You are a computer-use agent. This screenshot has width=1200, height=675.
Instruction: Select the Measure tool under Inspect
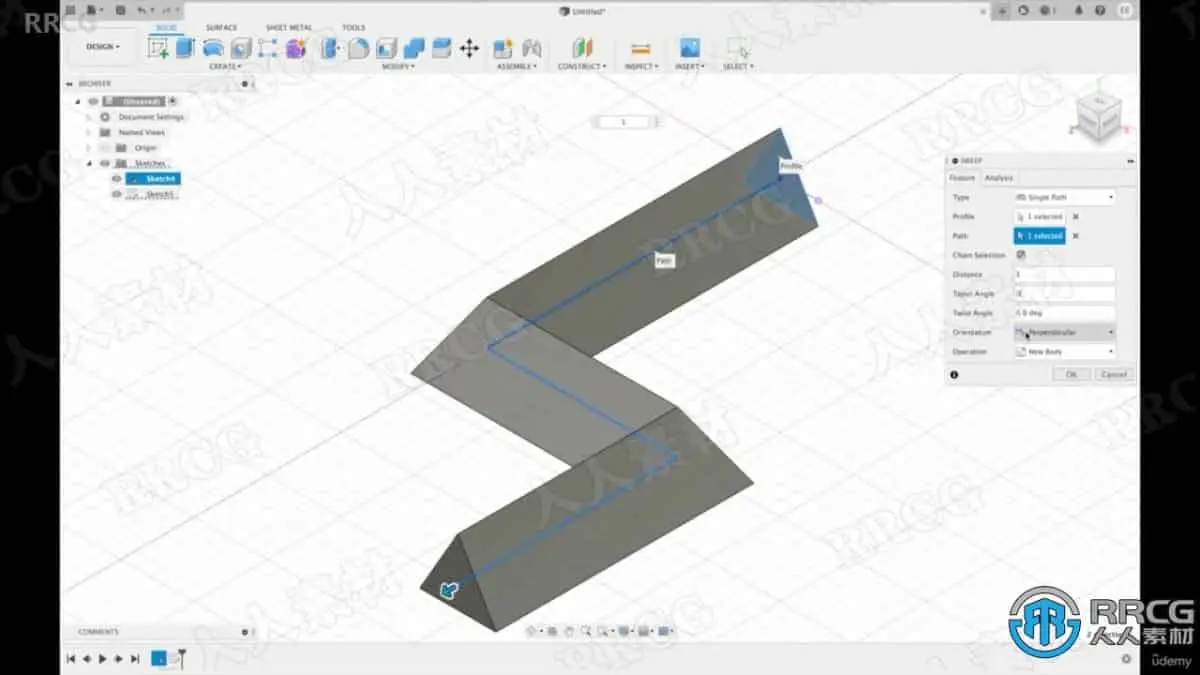[641, 48]
